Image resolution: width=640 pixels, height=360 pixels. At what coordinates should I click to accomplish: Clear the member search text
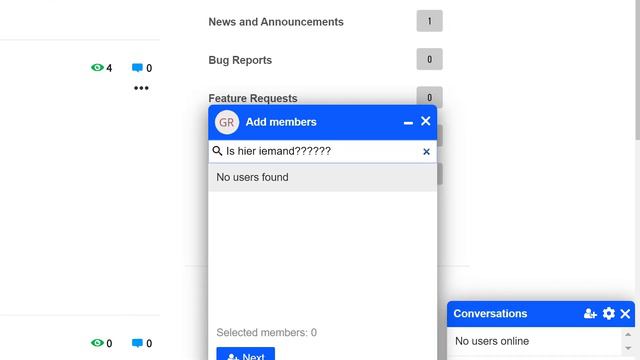pos(427,152)
